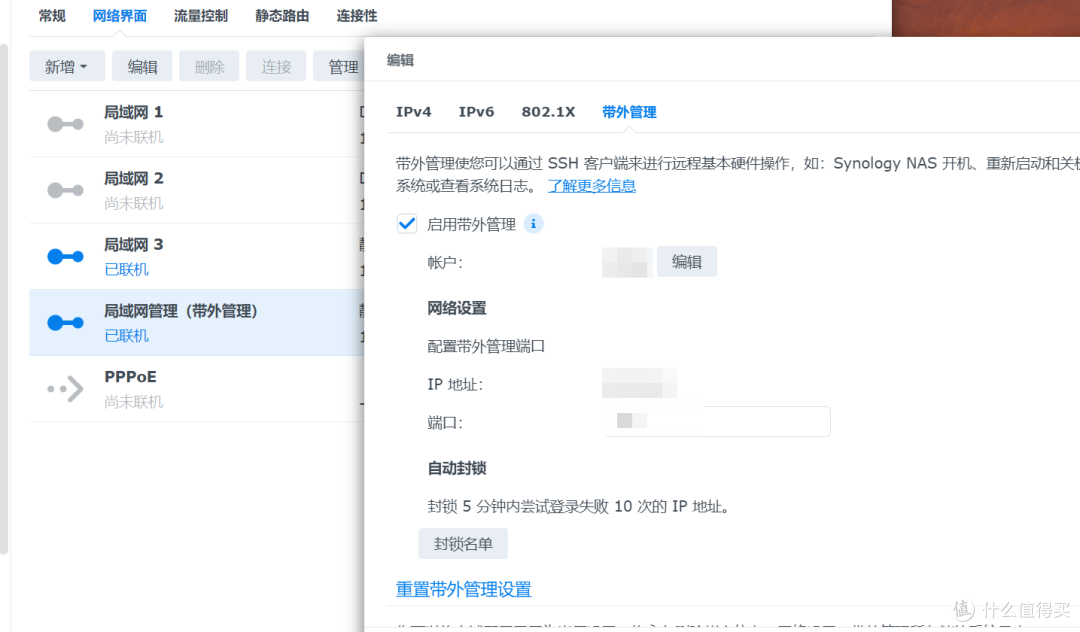1080x632 pixels.
Task: Switch to the IPv4 tab
Action: pyautogui.click(x=413, y=112)
